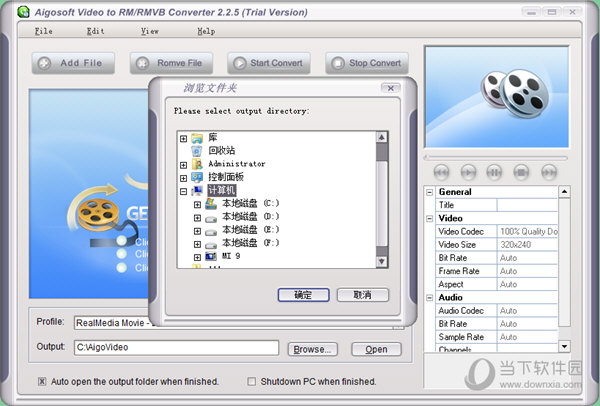Click the play button under preview

[468, 172]
